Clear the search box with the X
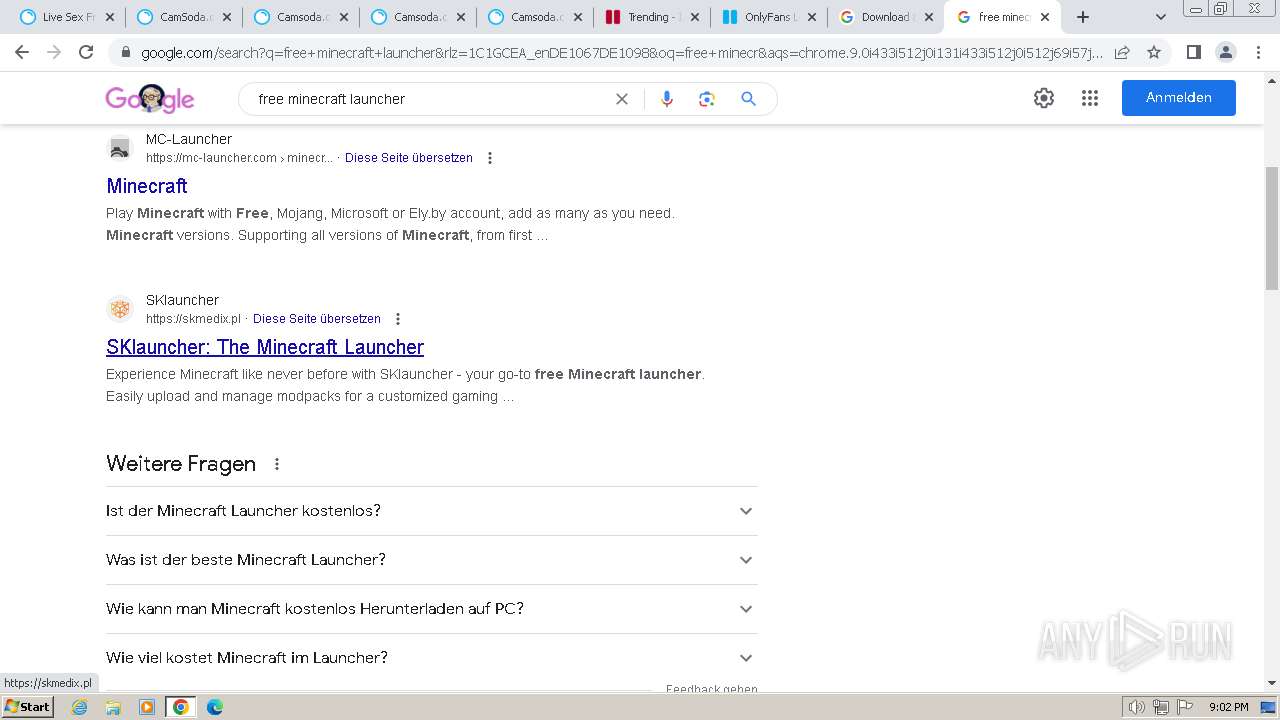 [x=622, y=99]
